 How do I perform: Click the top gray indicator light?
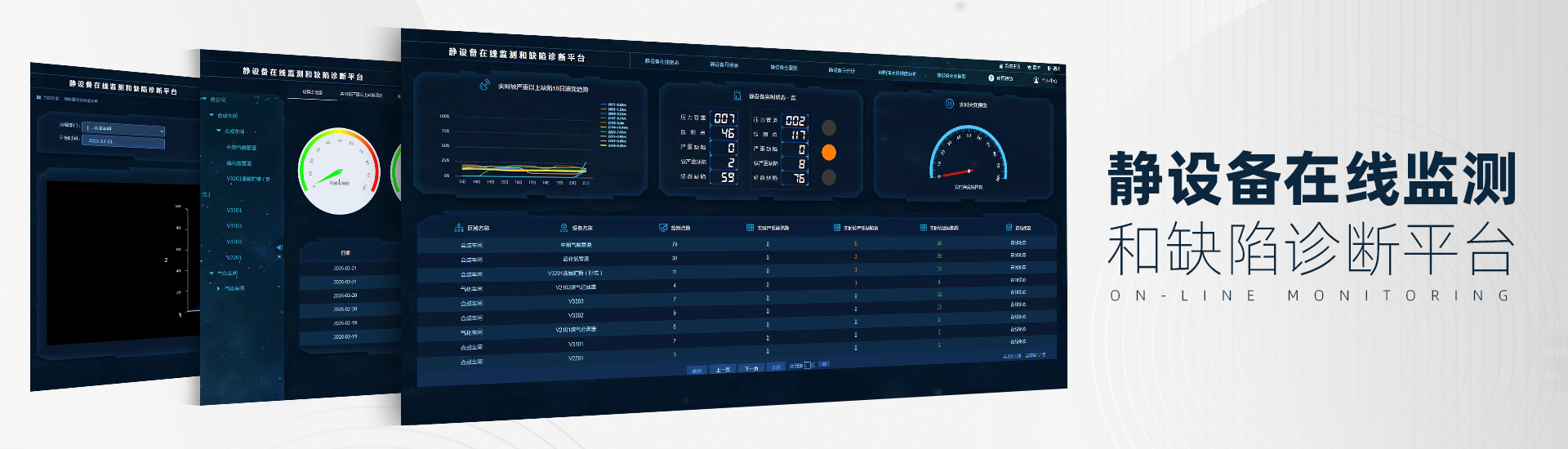pyautogui.click(x=828, y=127)
